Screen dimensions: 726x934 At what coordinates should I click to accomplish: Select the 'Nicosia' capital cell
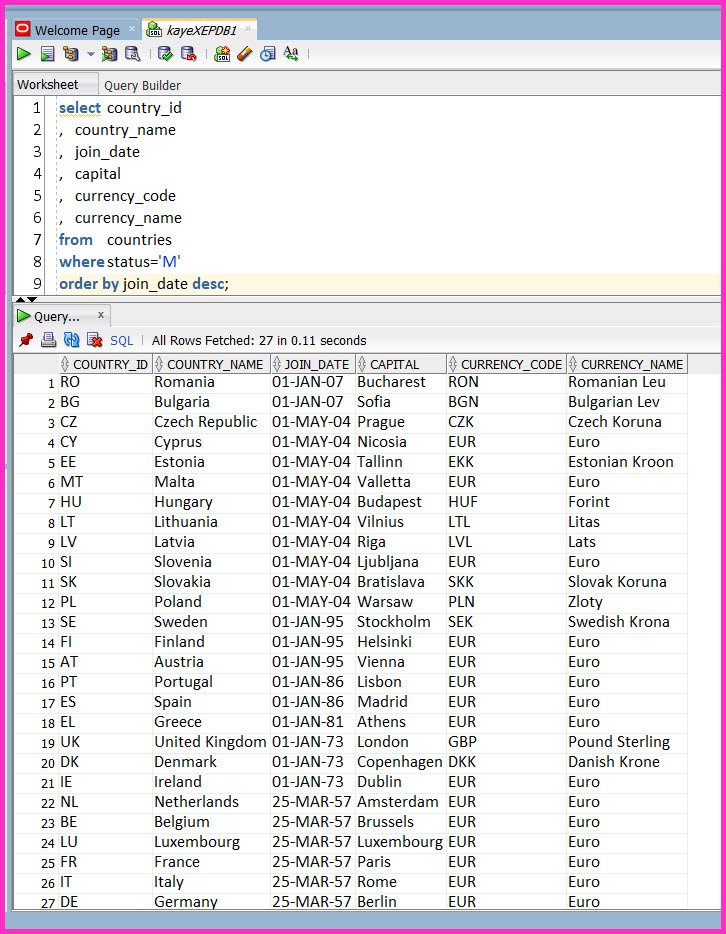pos(401,442)
